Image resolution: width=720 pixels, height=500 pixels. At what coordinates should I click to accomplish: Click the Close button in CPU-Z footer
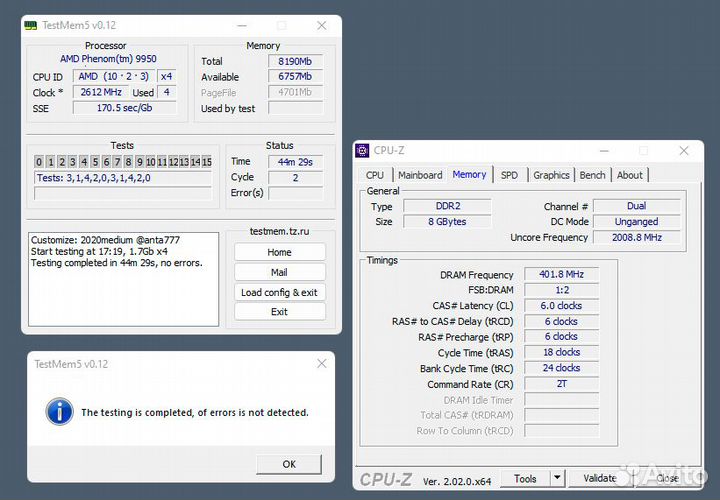pyautogui.click(x=667, y=478)
